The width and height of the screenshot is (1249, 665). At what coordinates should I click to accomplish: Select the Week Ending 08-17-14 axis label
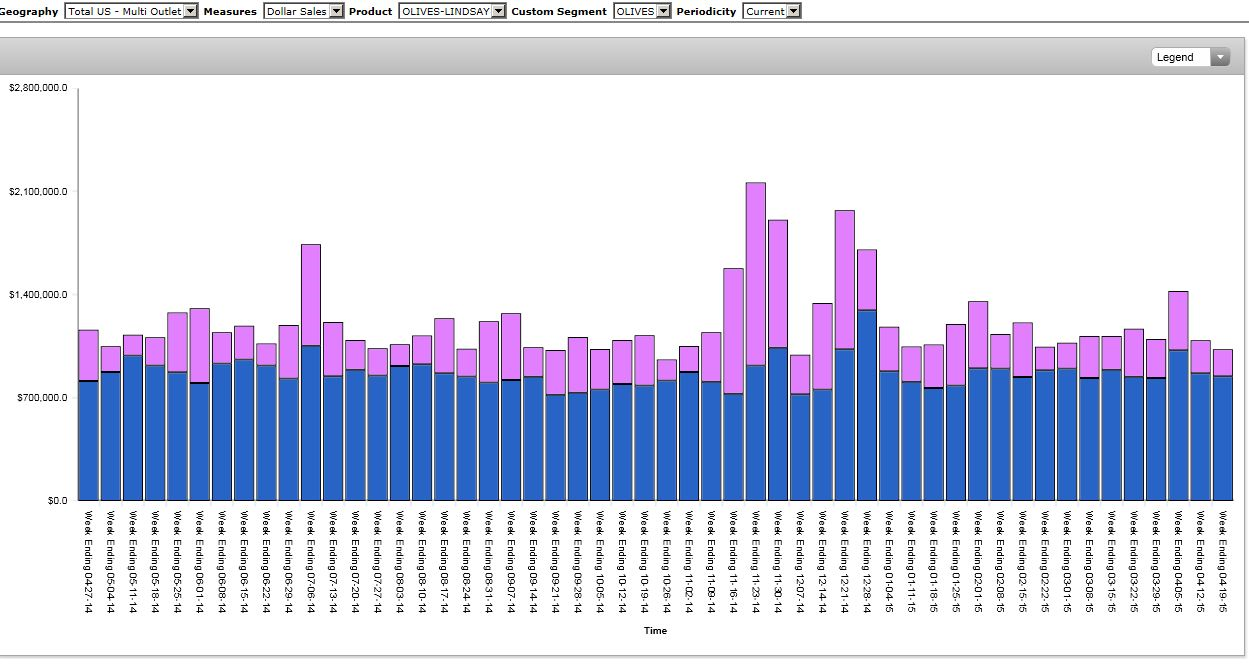coord(444,560)
